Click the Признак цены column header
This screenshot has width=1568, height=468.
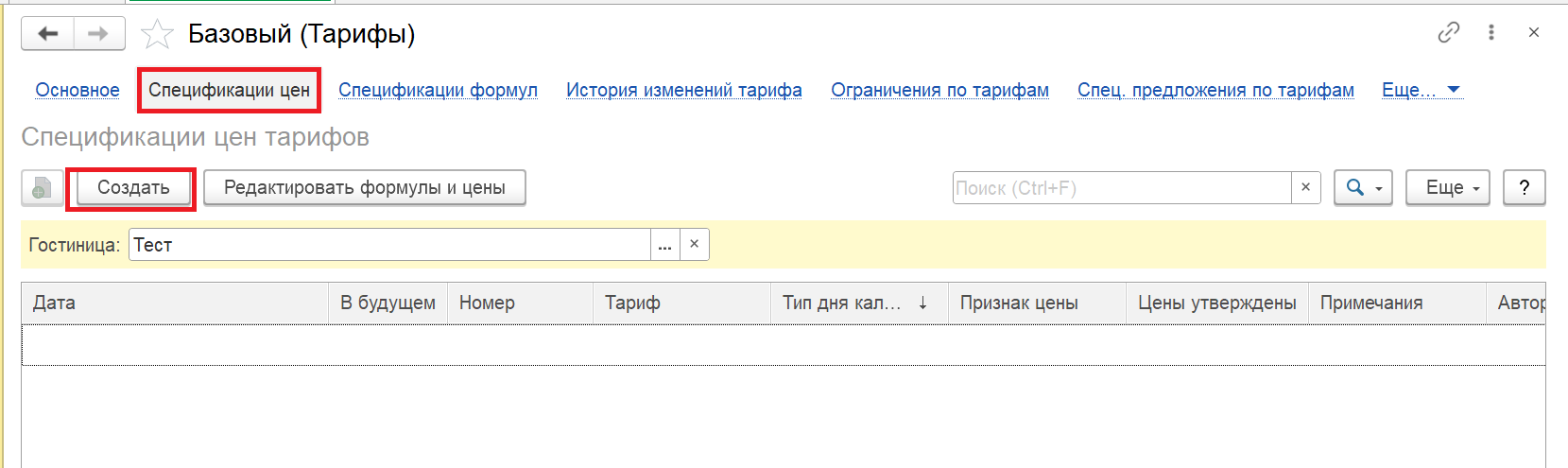pyautogui.click(x=1037, y=303)
